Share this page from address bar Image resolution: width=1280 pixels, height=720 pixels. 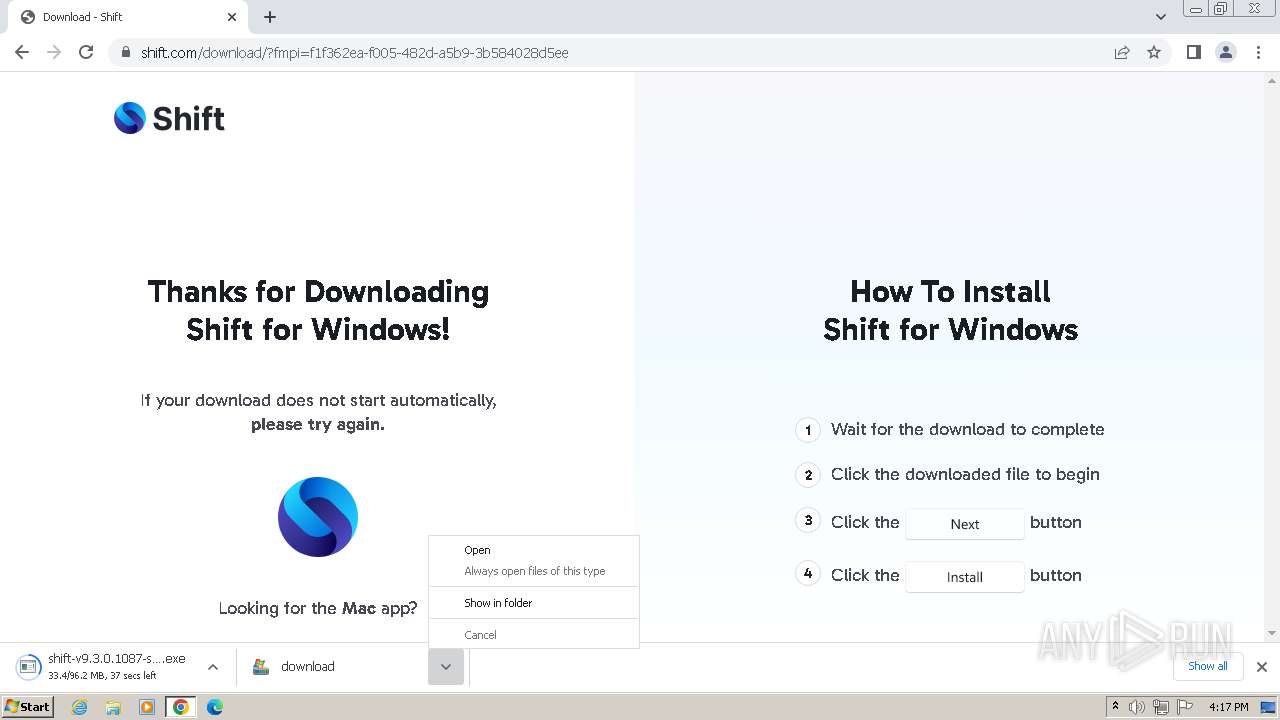click(x=1122, y=52)
